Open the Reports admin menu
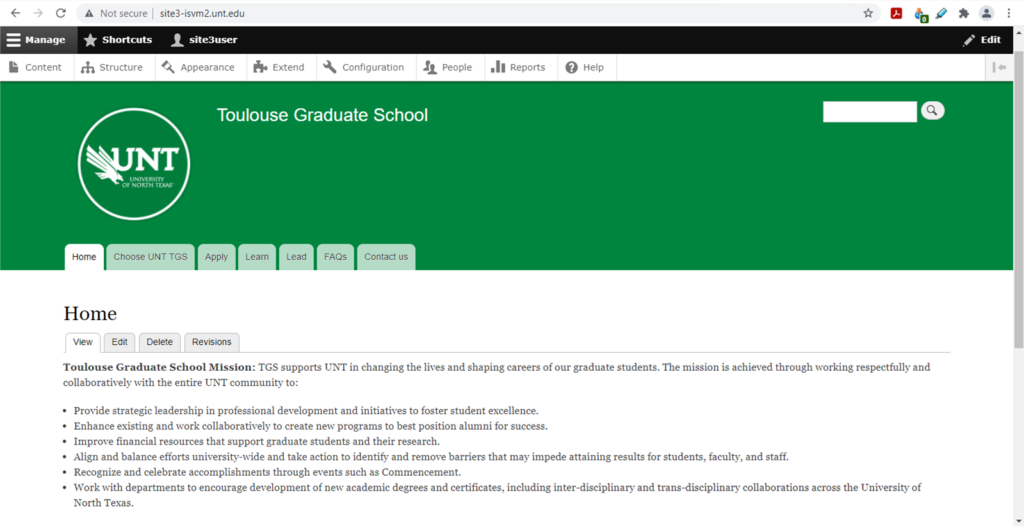Screen dimensions: 1024x527 pyautogui.click(x=519, y=67)
